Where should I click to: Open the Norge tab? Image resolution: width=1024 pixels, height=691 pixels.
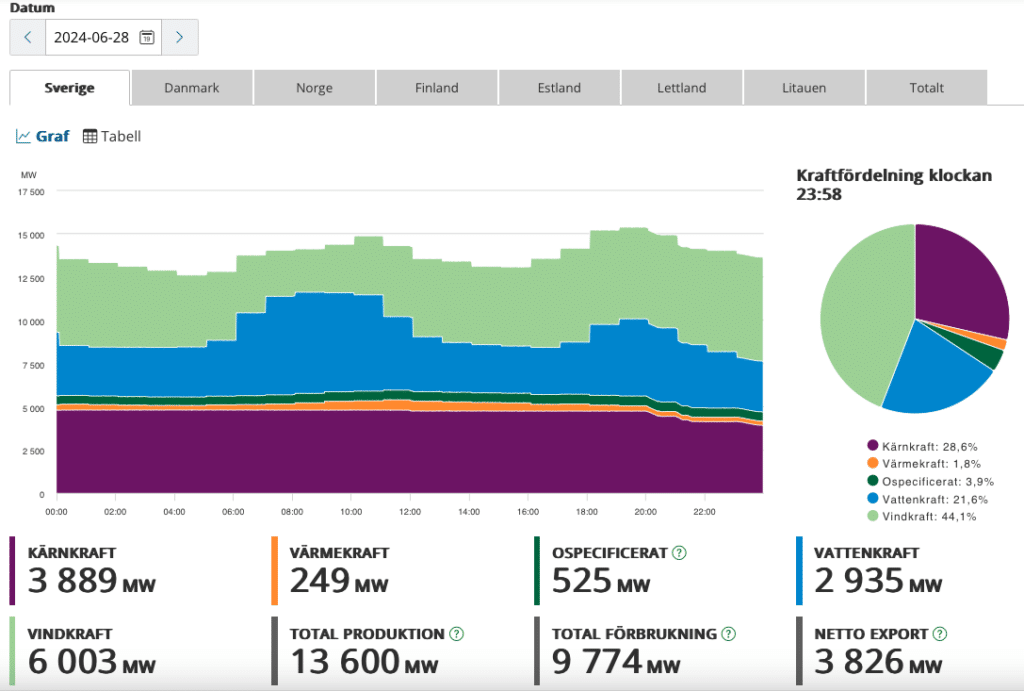coord(314,88)
